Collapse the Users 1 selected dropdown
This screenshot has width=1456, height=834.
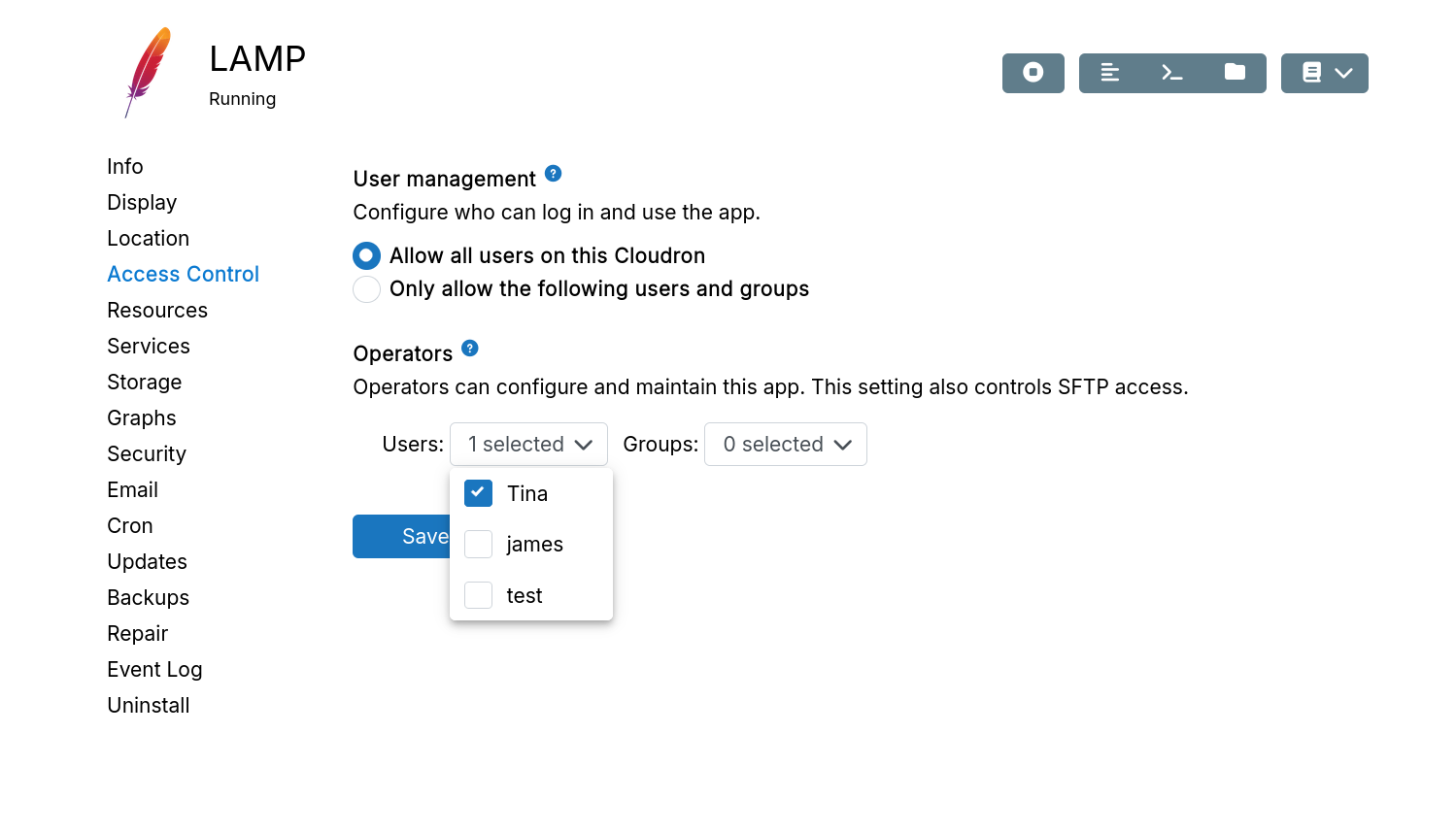click(528, 445)
